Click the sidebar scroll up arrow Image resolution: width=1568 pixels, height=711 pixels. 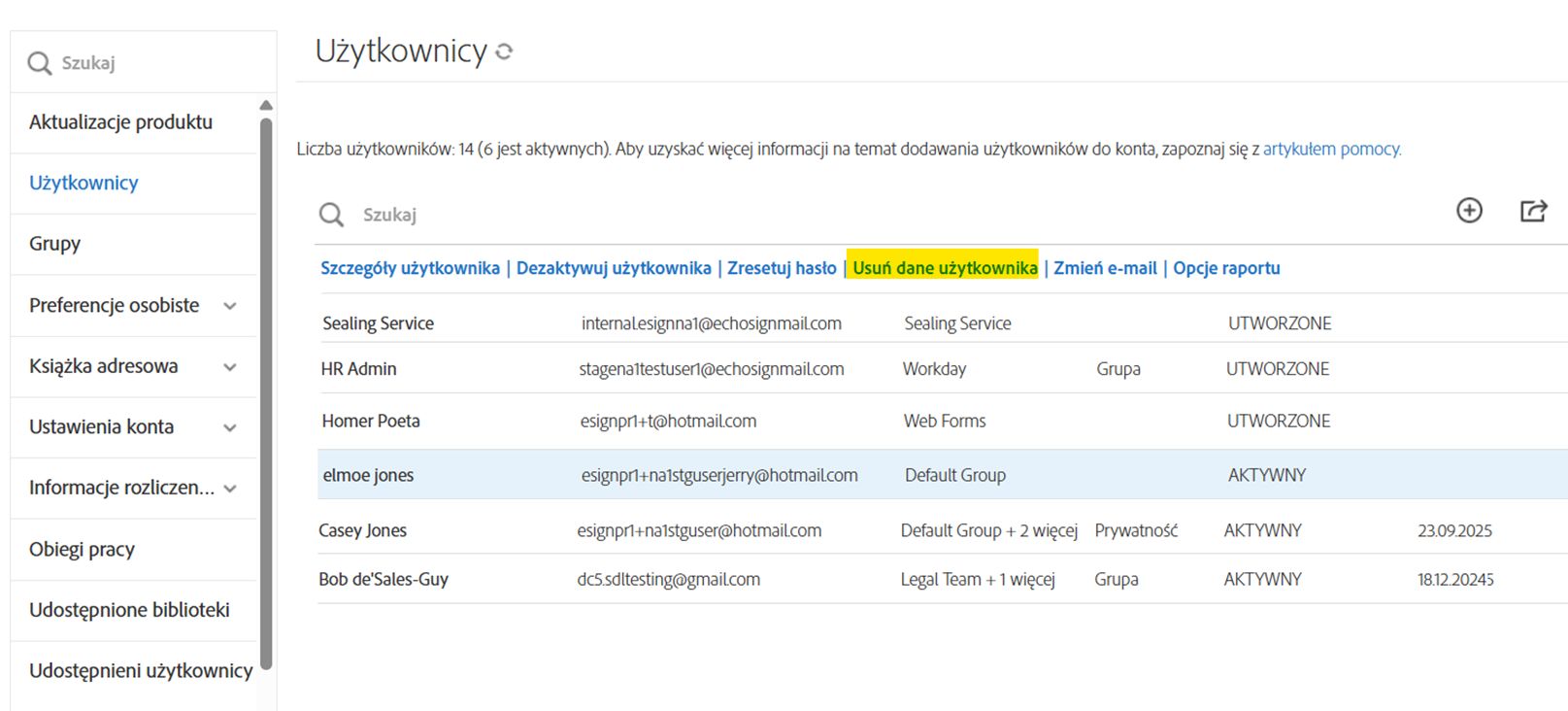coord(266,105)
